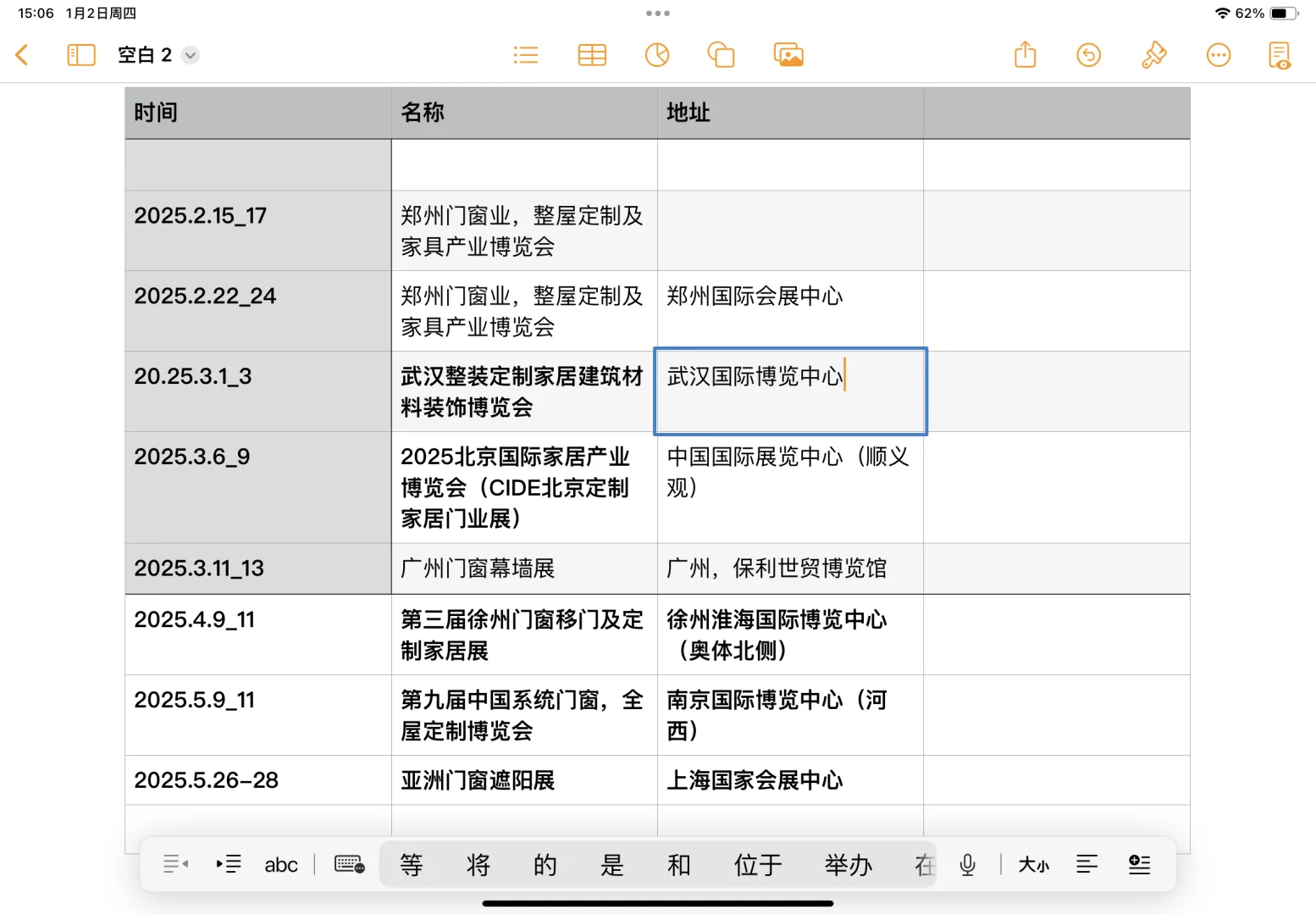Select the 名称 header cell

[x=524, y=114]
